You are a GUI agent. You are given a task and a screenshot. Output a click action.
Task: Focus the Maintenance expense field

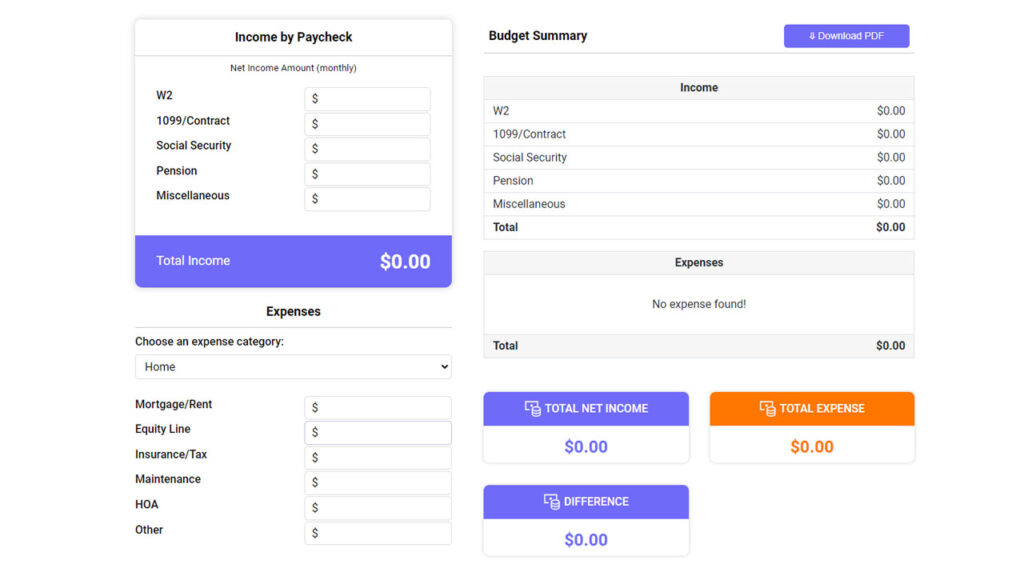click(377, 483)
